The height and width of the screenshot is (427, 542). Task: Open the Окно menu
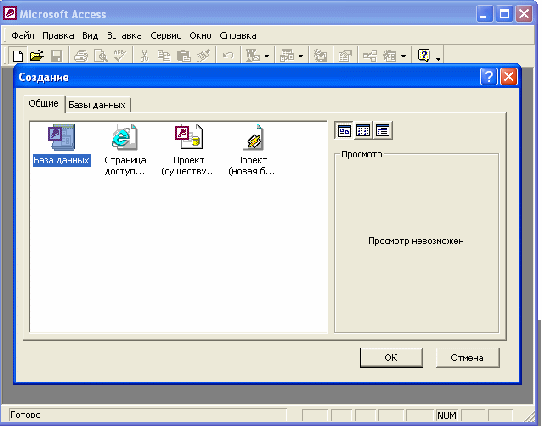tap(200, 36)
